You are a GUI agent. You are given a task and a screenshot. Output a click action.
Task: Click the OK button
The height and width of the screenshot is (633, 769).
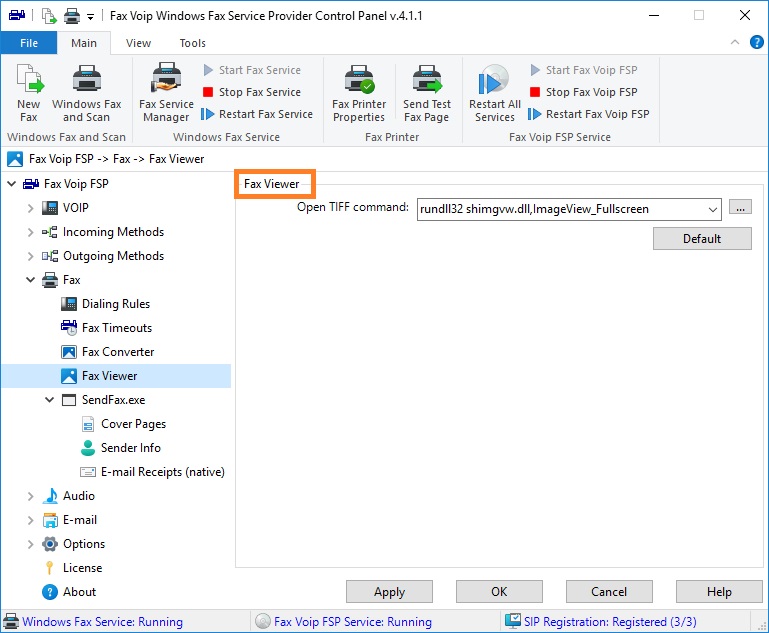pyautogui.click(x=499, y=592)
